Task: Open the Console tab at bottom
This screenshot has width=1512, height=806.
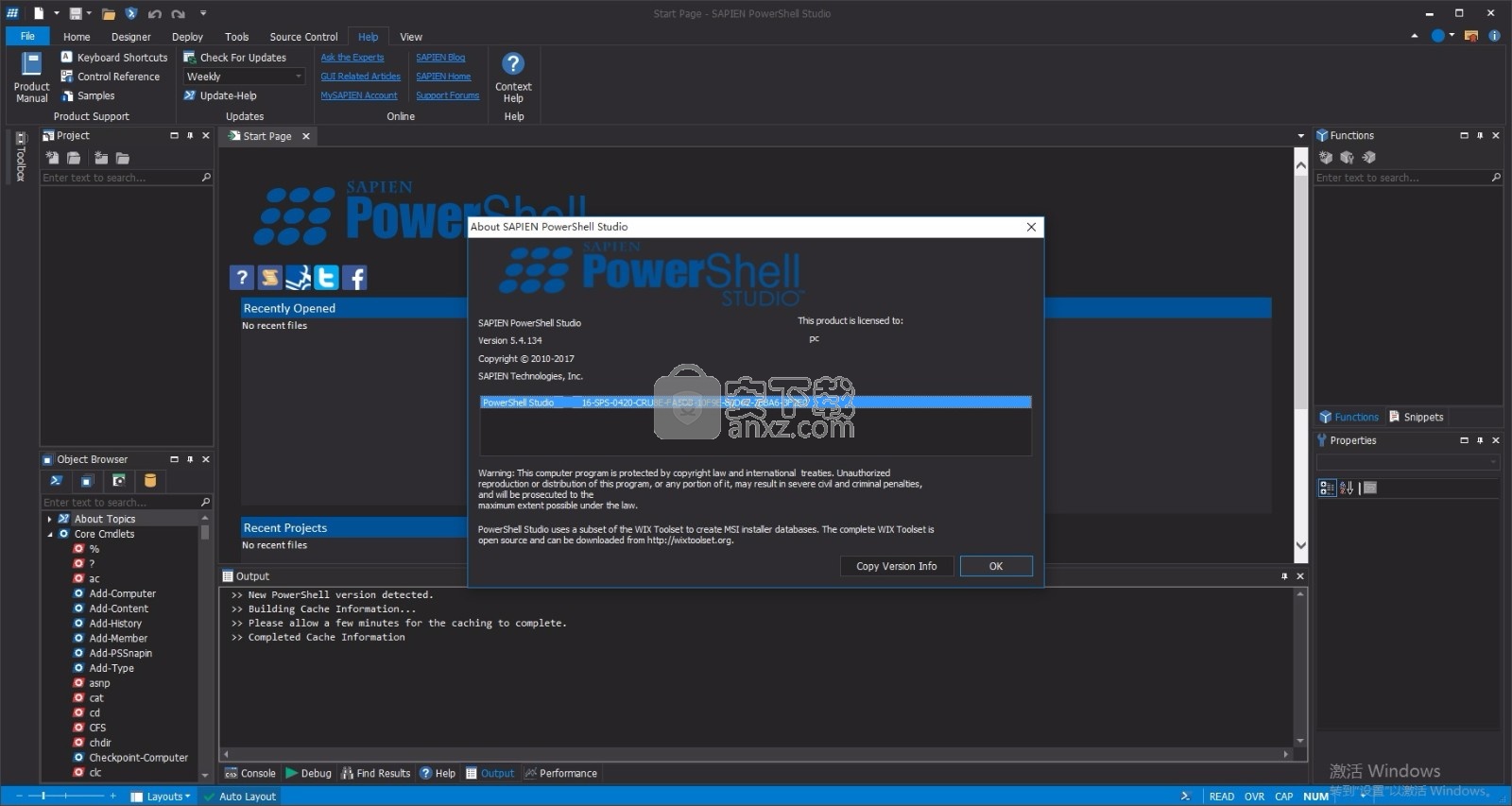Action: pyautogui.click(x=250, y=773)
